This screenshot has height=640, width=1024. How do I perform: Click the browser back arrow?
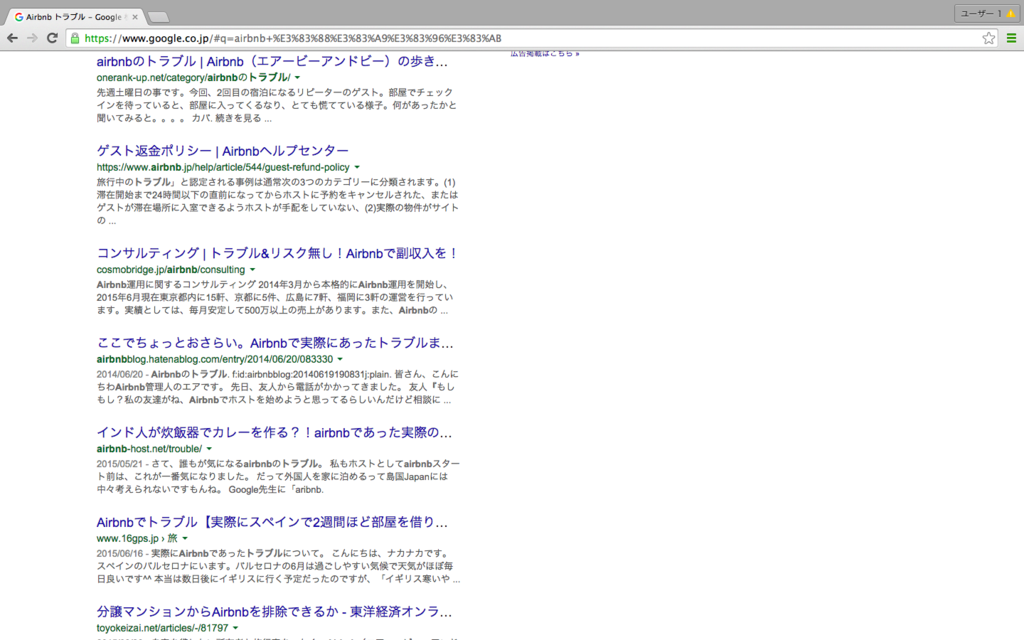pos(12,39)
